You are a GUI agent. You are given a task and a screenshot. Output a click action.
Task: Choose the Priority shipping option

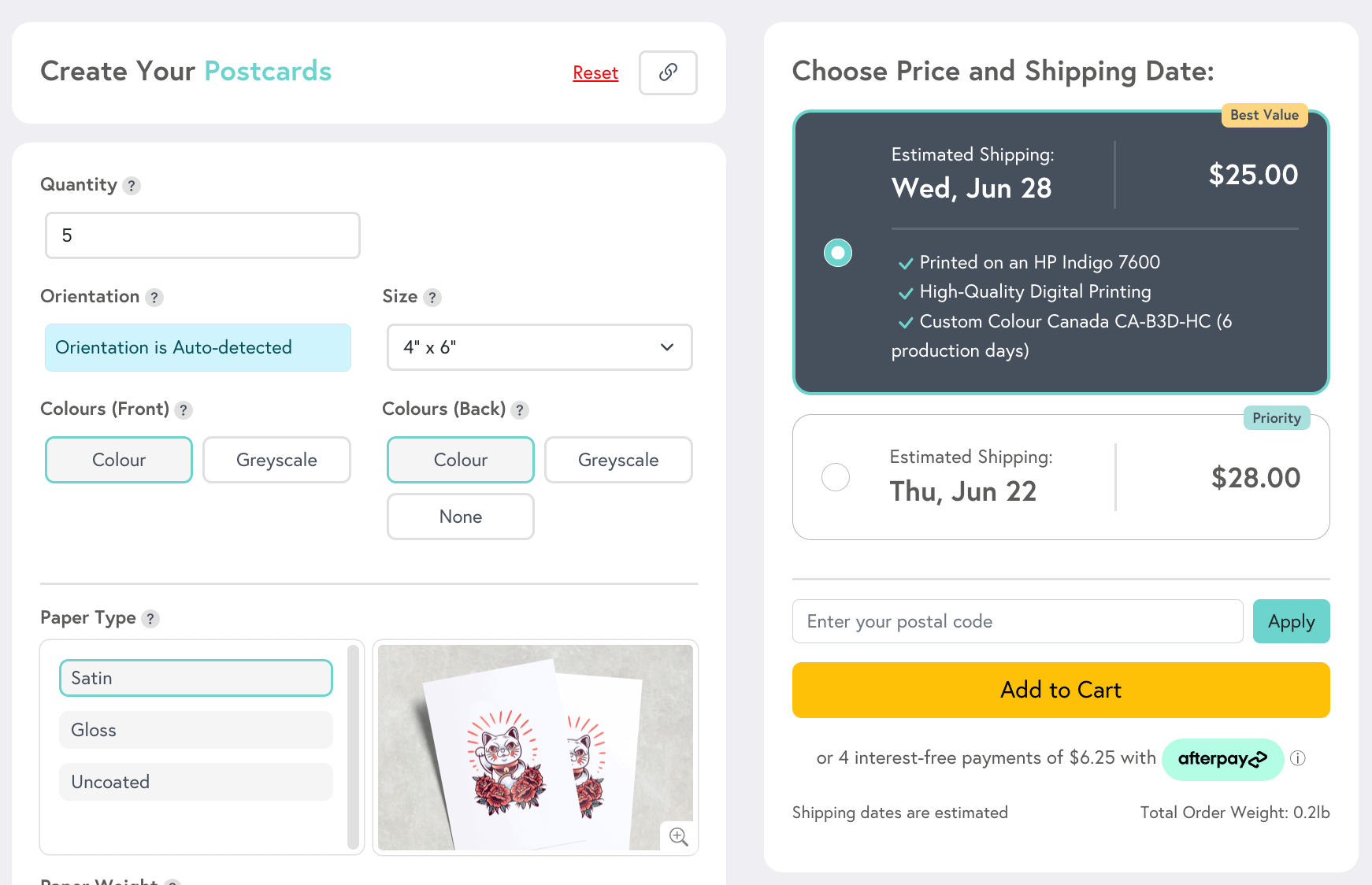836,477
